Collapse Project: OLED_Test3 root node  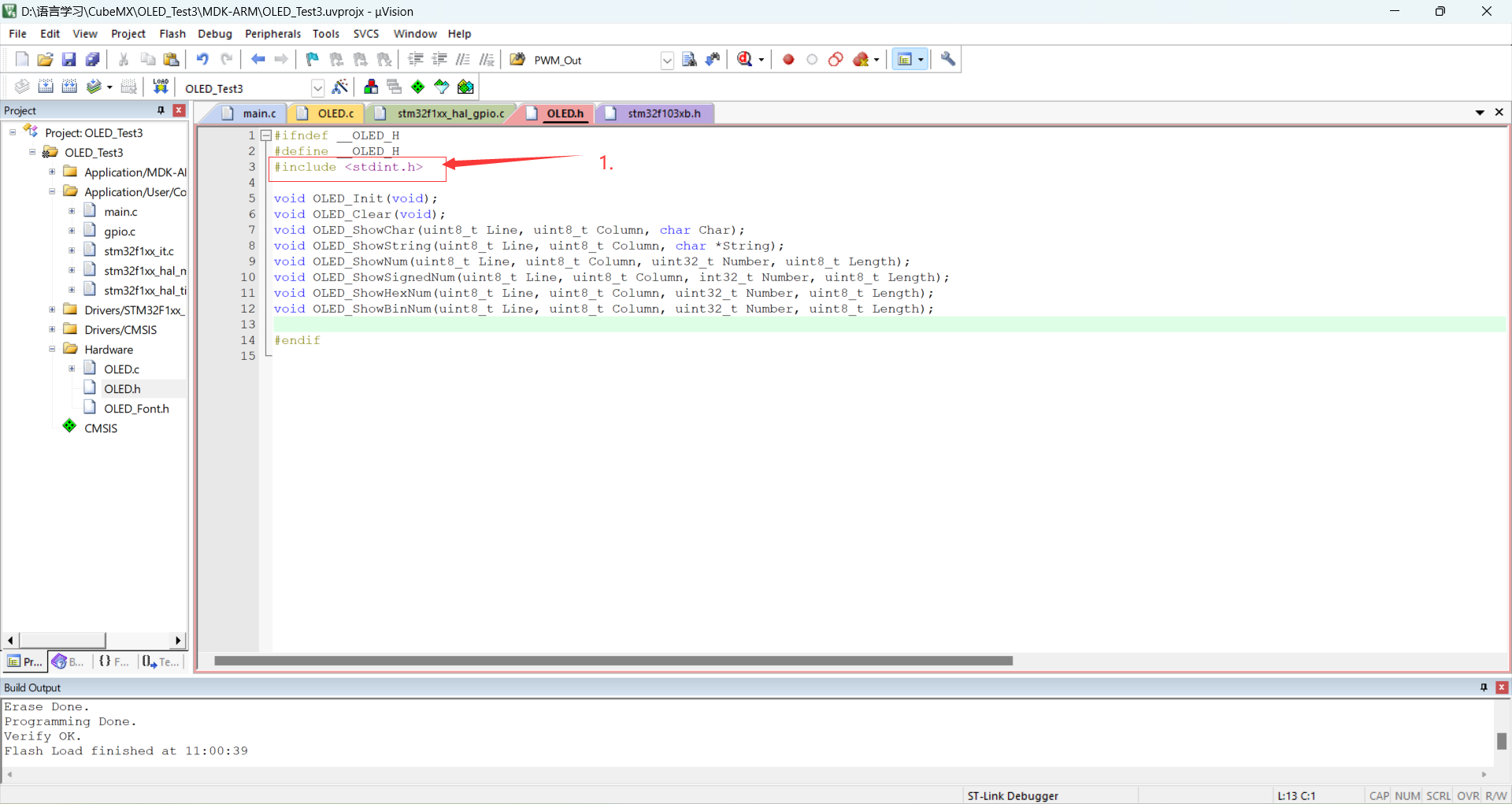[13, 132]
